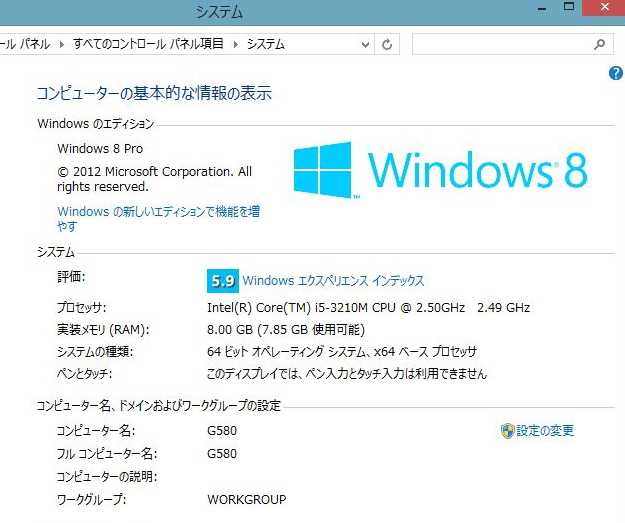Click the WORKGROUP value

[247, 499]
